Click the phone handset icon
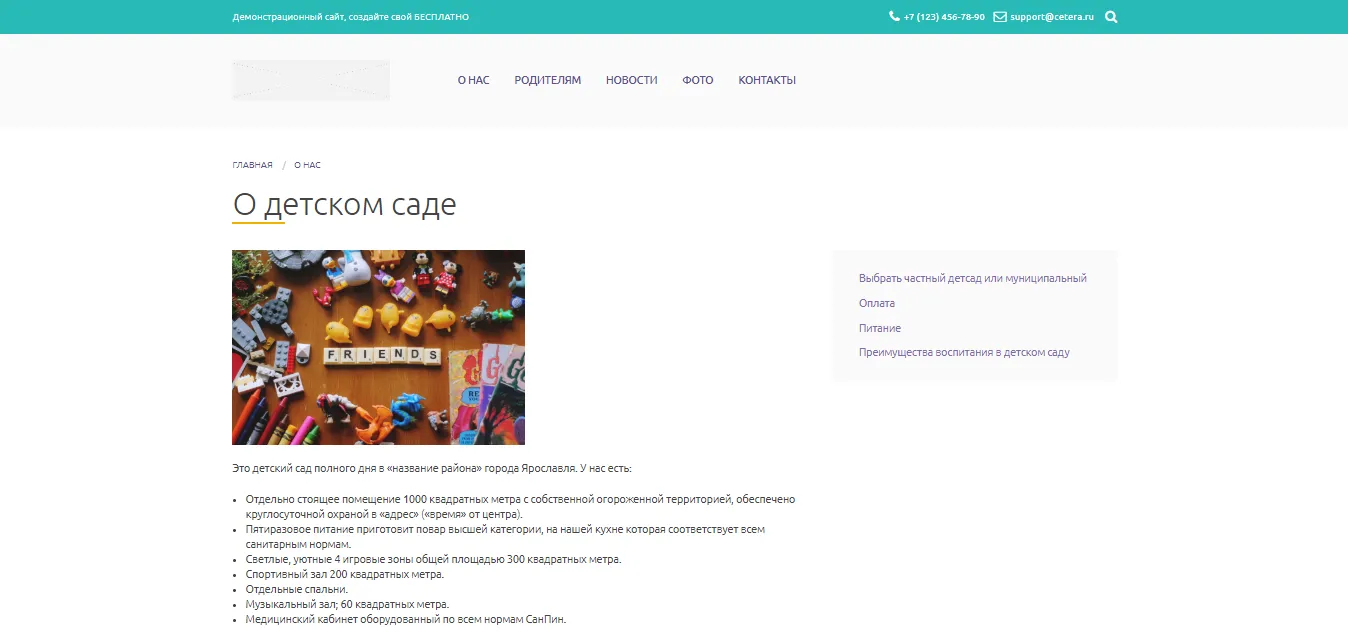Image resolution: width=1348 pixels, height=642 pixels. [x=894, y=16]
